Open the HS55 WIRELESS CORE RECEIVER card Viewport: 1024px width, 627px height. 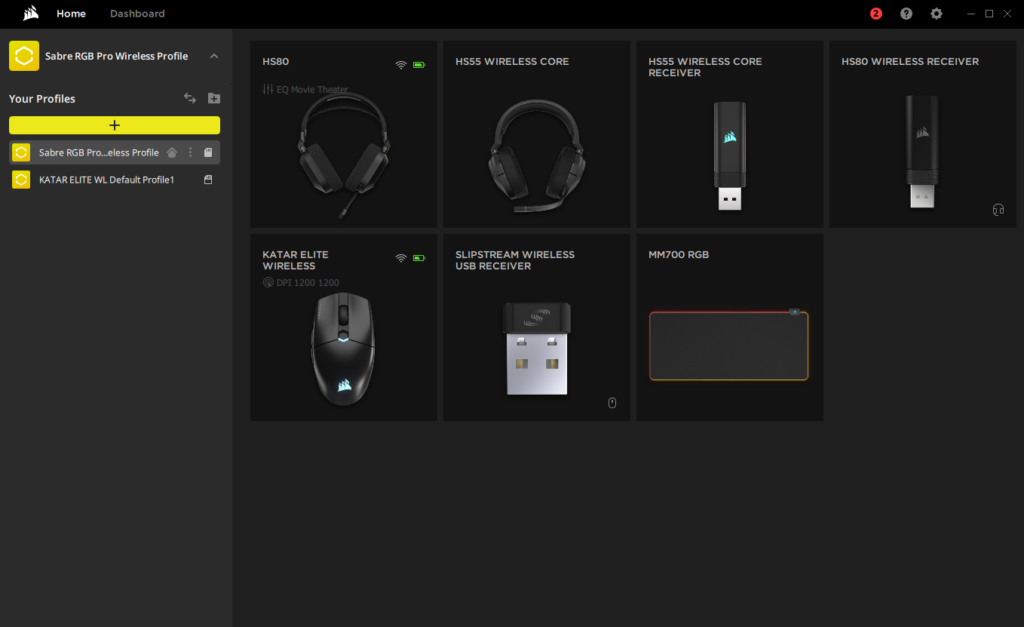point(729,134)
